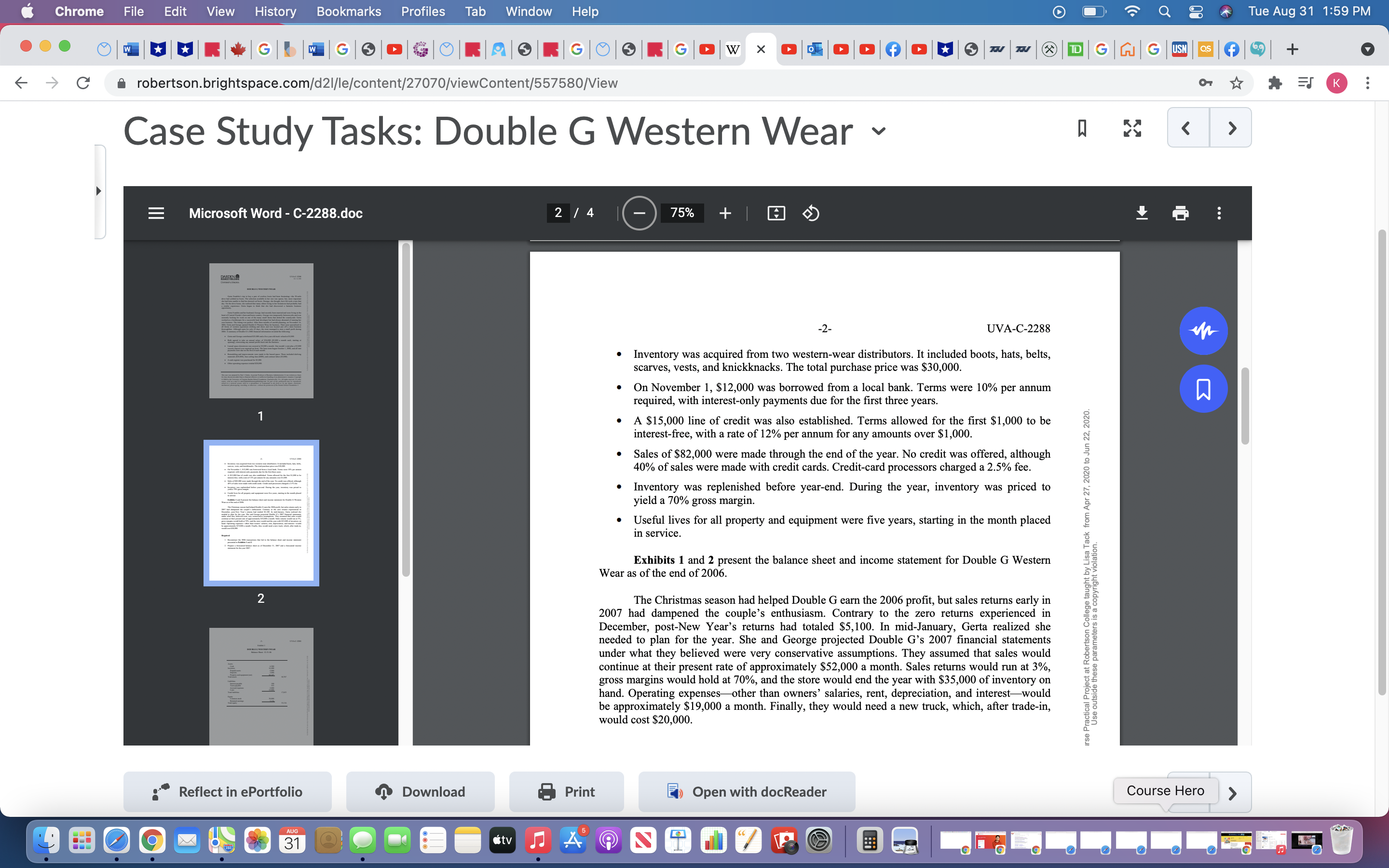Screen dimensions: 1389x868
Task: Open the History menu
Action: tap(275, 12)
